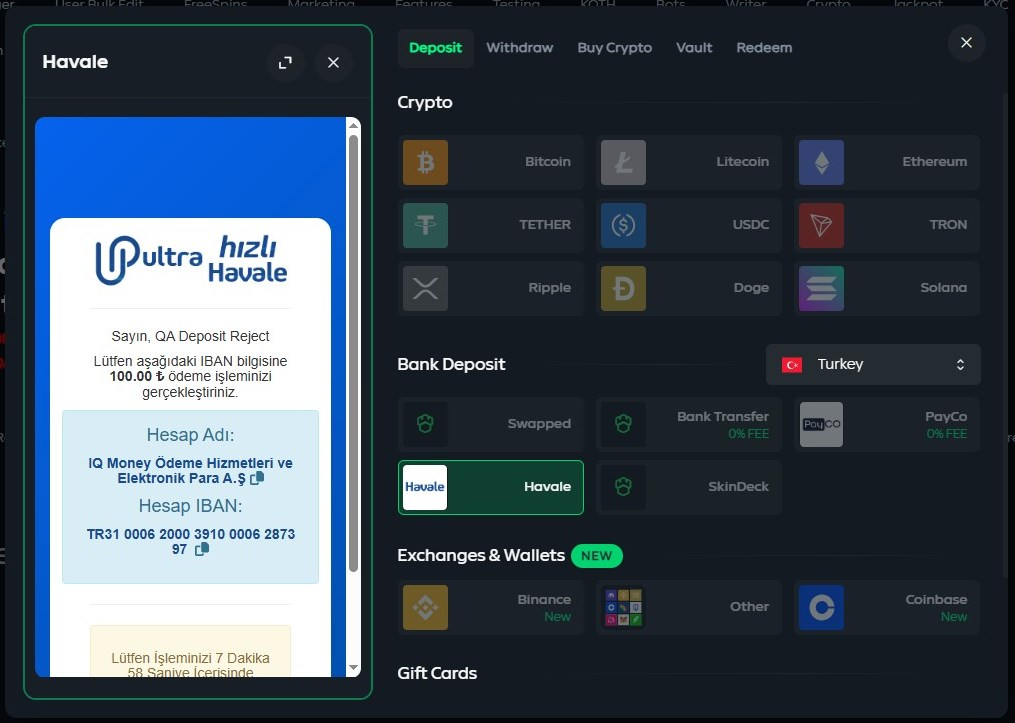1015x723 pixels.
Task: Click the Swapped label text
Action: tap(539, 423)
